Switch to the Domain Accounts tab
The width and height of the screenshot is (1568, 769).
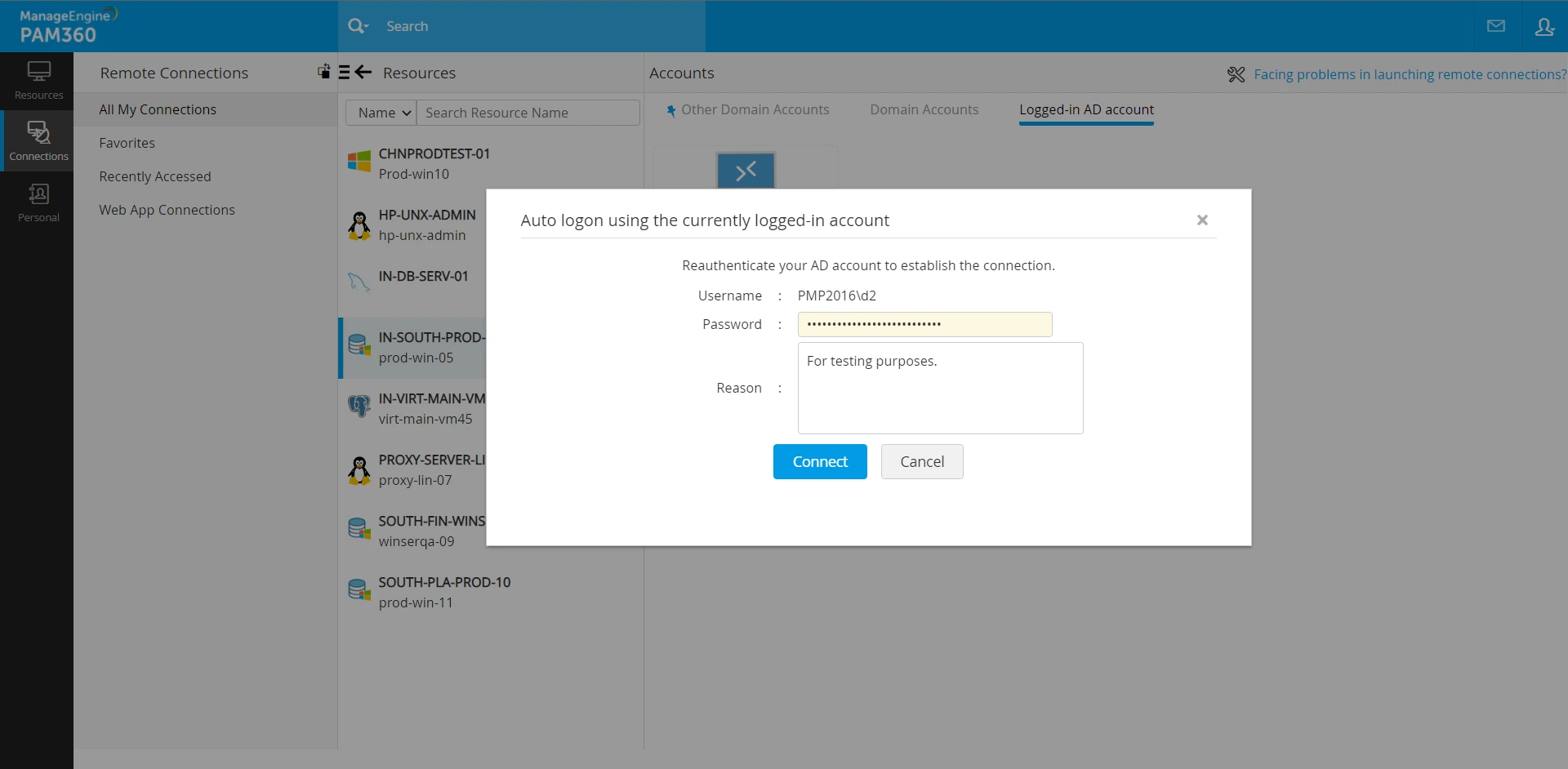point(924,109)
